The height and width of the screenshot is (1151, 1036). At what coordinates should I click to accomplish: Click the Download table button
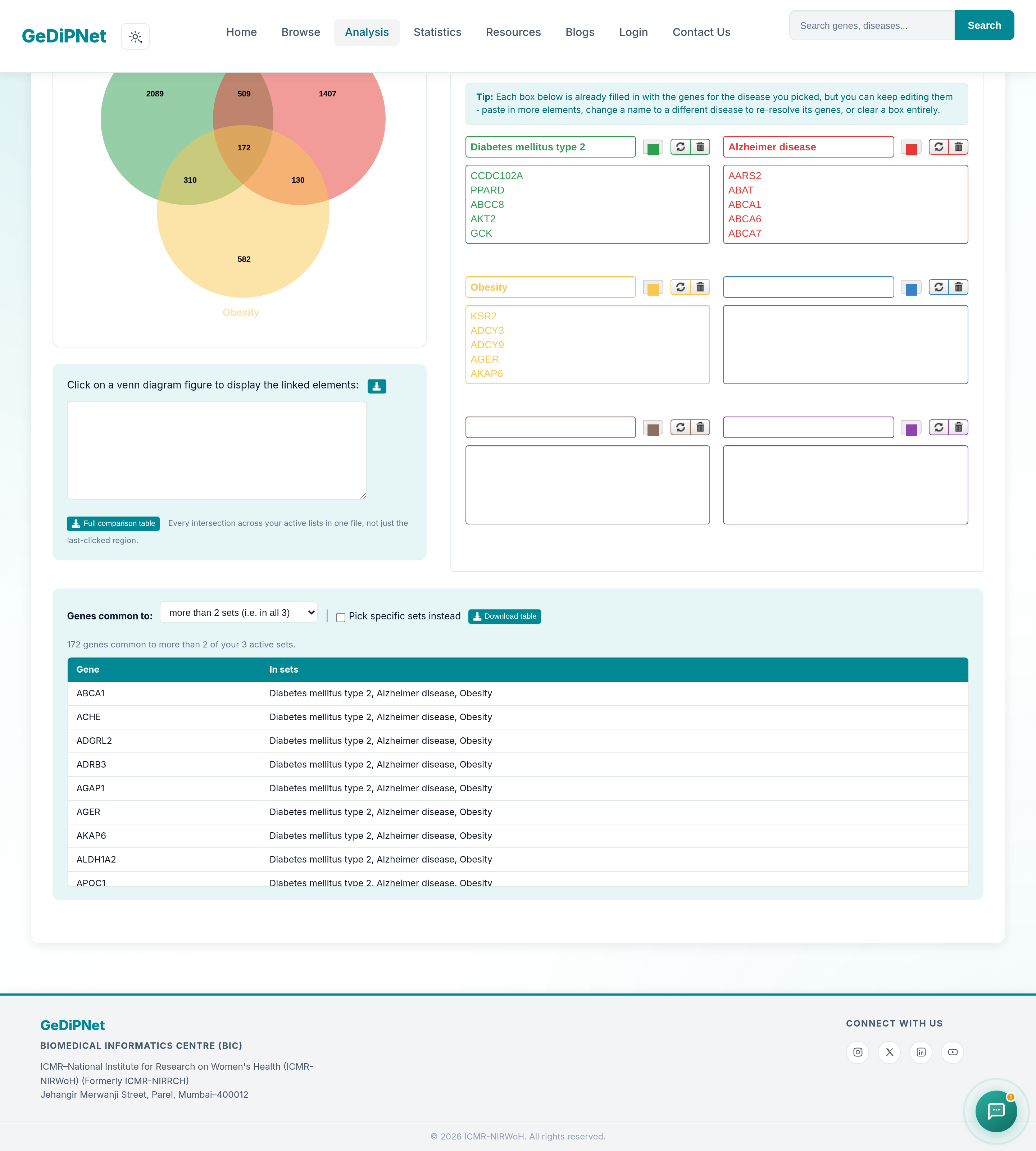pyautogui.click(x=504, y=617)
